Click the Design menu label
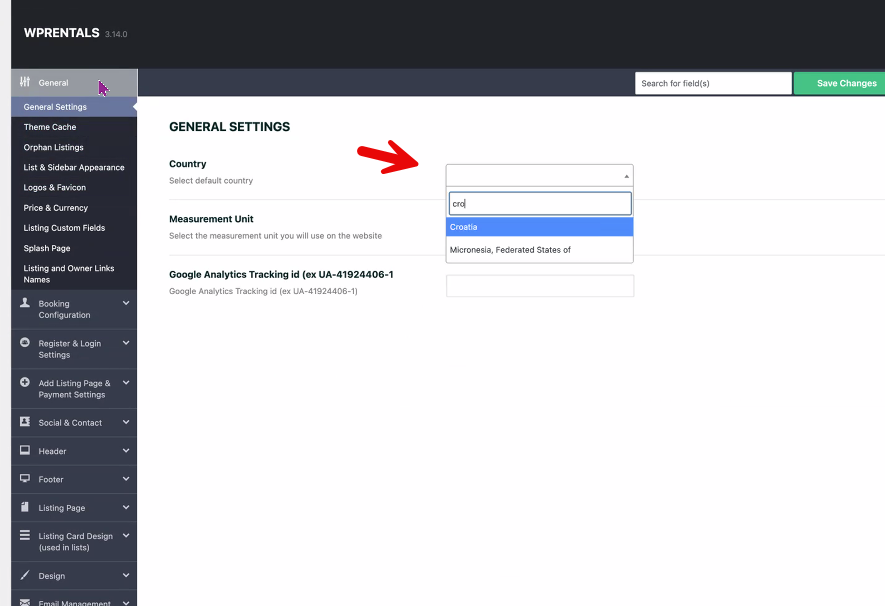The height and width of the screenshot is (606, 885). [51, 576]
